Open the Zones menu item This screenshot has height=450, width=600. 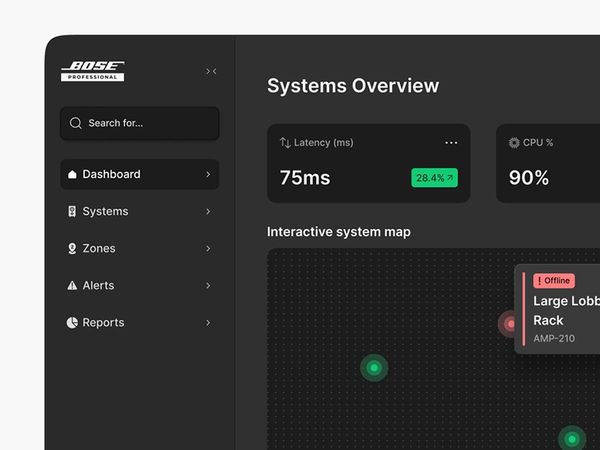pos(140,248)
